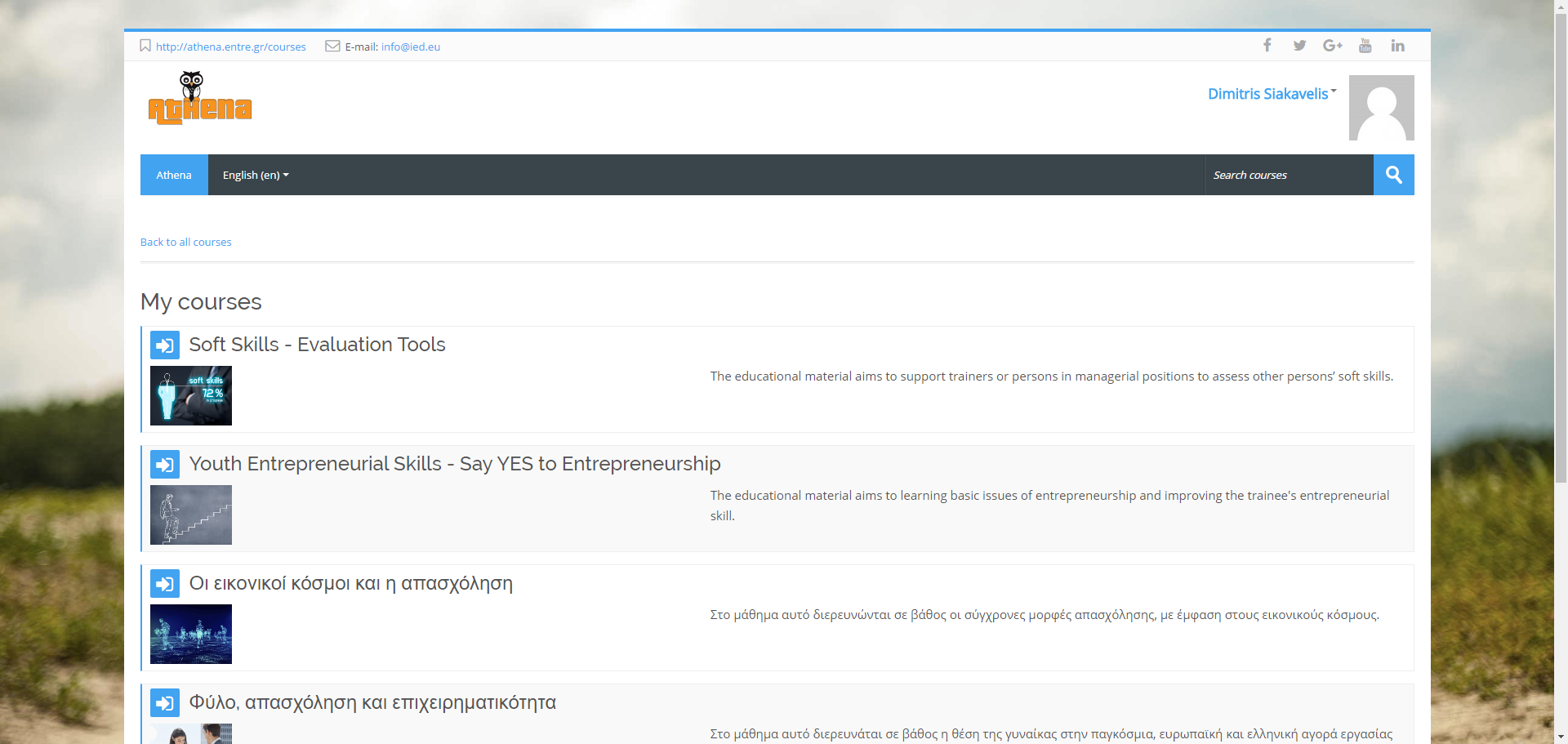Click the Facebook icon in header
This screenshot has height=744, width=1568.
point(1267,46)
